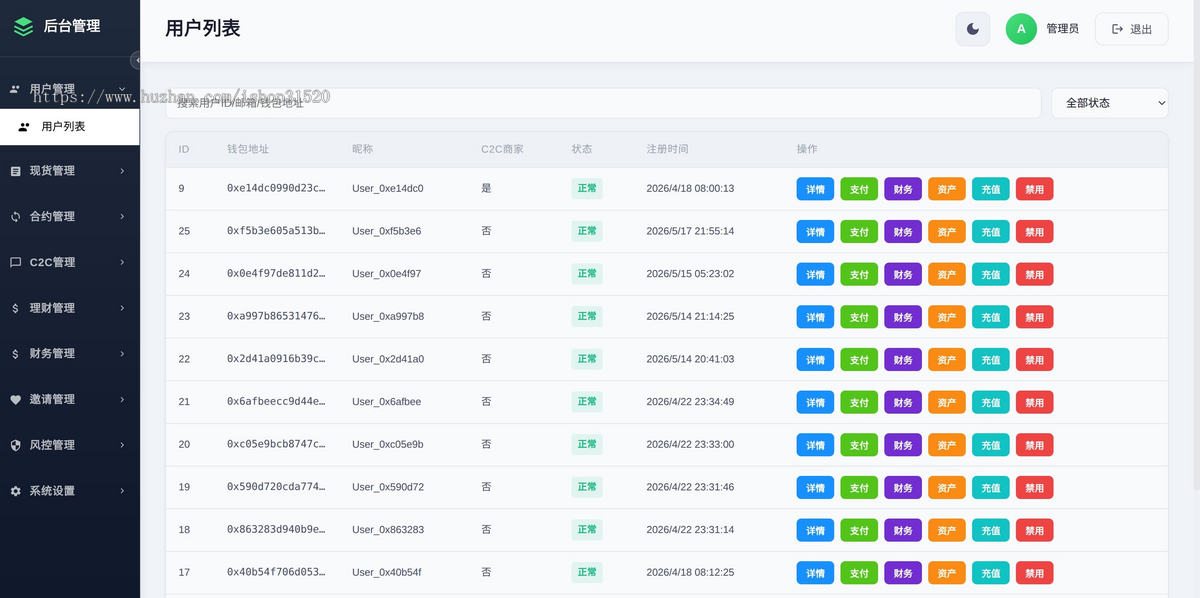Select 用户列表 in the sidebar
Viewport: 1200px width, 598px height.
tap(70, 127)
